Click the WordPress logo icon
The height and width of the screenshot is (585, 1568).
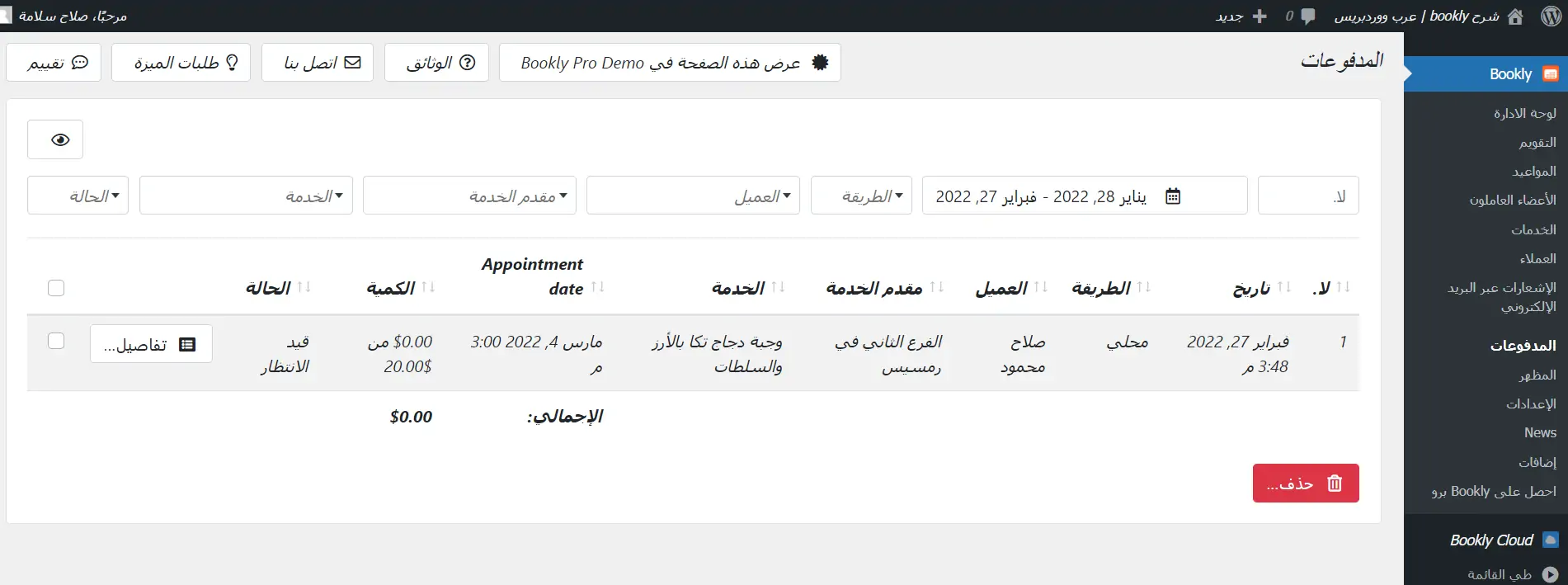(x=1551, y=17)
